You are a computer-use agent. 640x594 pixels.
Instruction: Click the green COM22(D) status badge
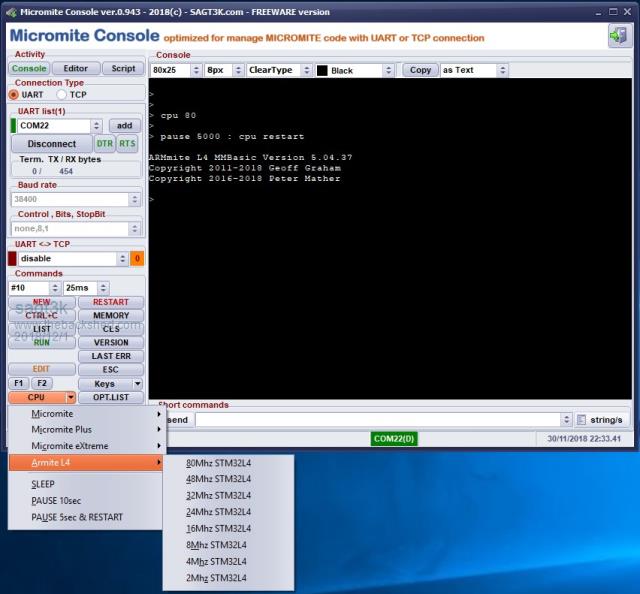tap(394, 438)
